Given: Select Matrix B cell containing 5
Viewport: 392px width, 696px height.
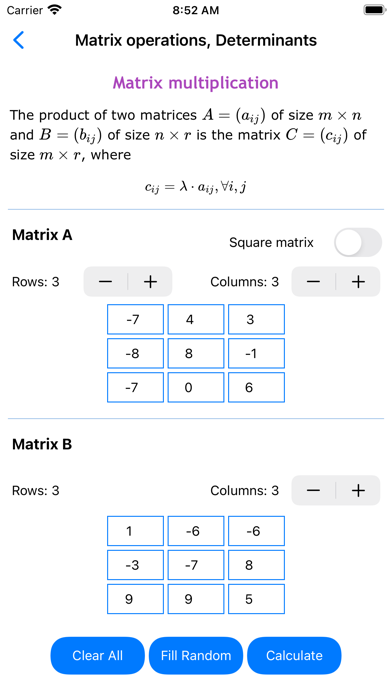Looking at the screenshot, I should pos(256,599).
